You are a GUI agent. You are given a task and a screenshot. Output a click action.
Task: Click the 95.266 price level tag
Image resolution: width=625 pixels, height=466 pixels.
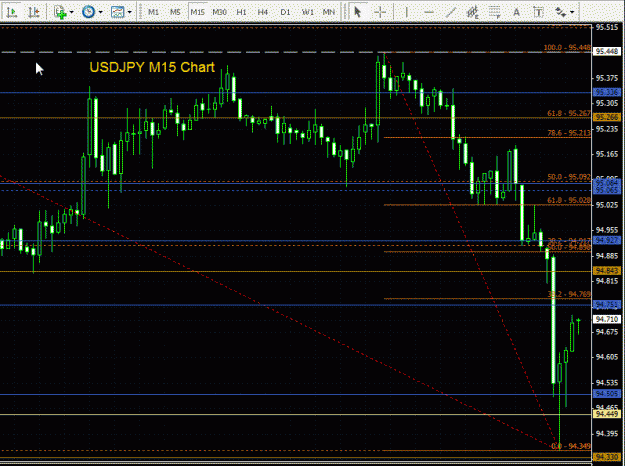[x=607, y=117]
